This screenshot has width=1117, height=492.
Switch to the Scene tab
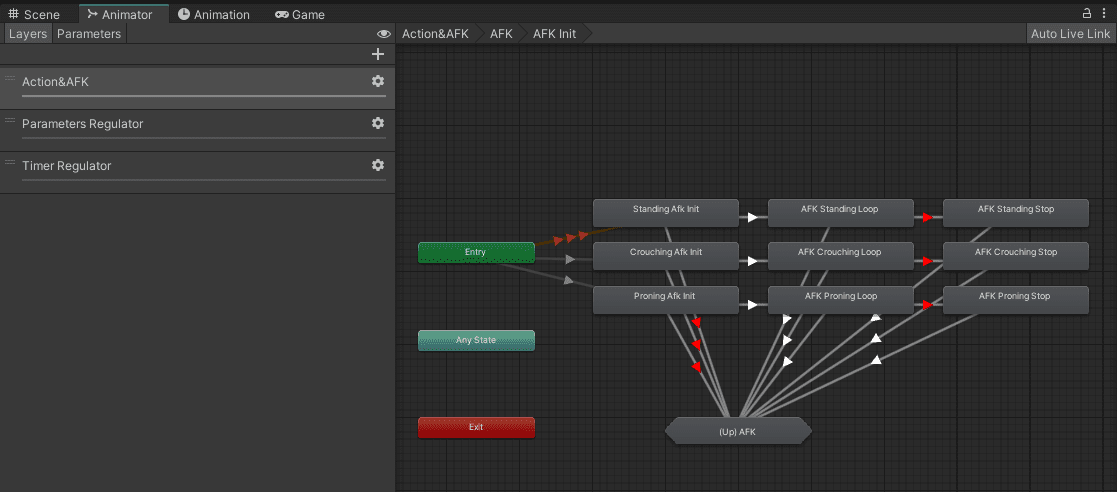point(35,15)
